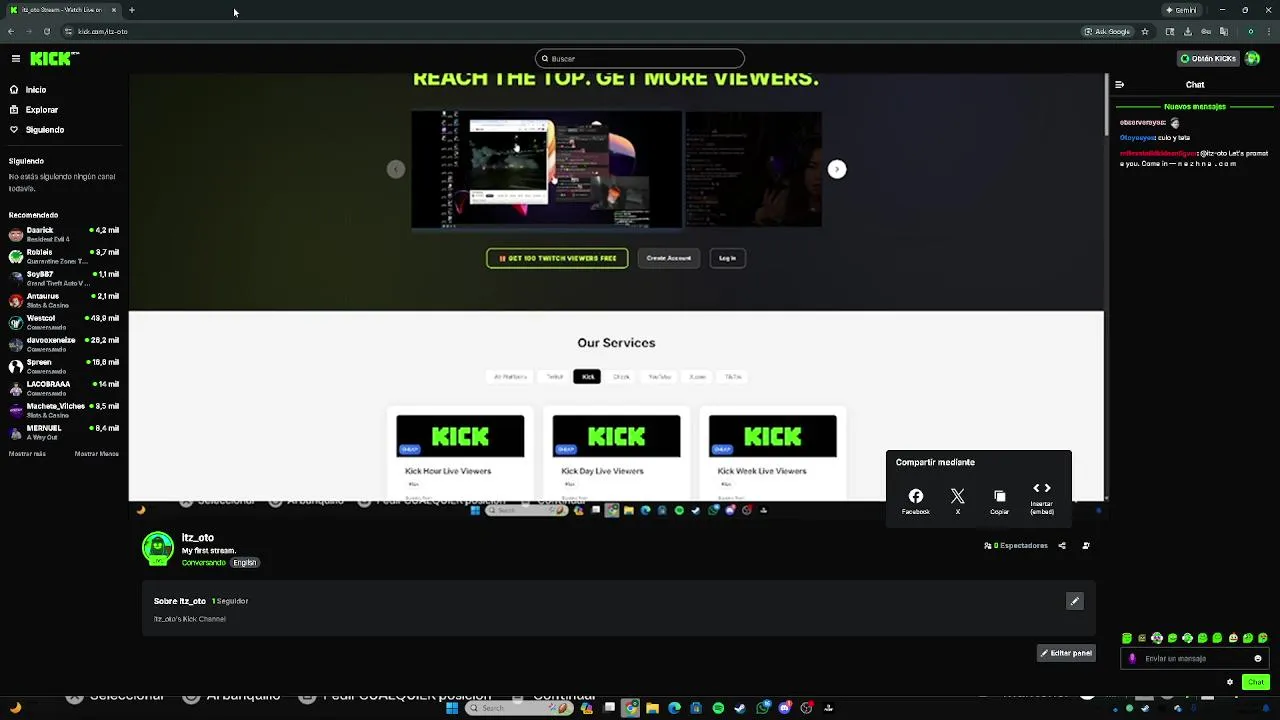Click the green KICK logo
This screenshot has width=1280, height=720.
click(50, 59)
